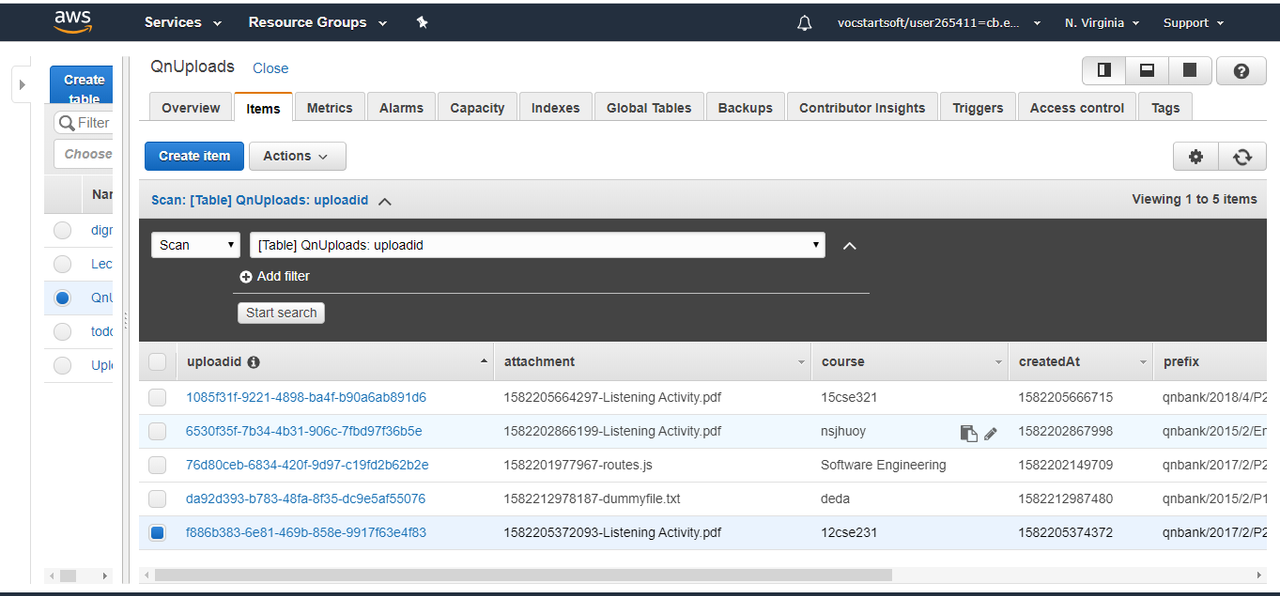Toggle the select-all items header checkbox
Screen dimensions: 1280x596
pos(157,362)
